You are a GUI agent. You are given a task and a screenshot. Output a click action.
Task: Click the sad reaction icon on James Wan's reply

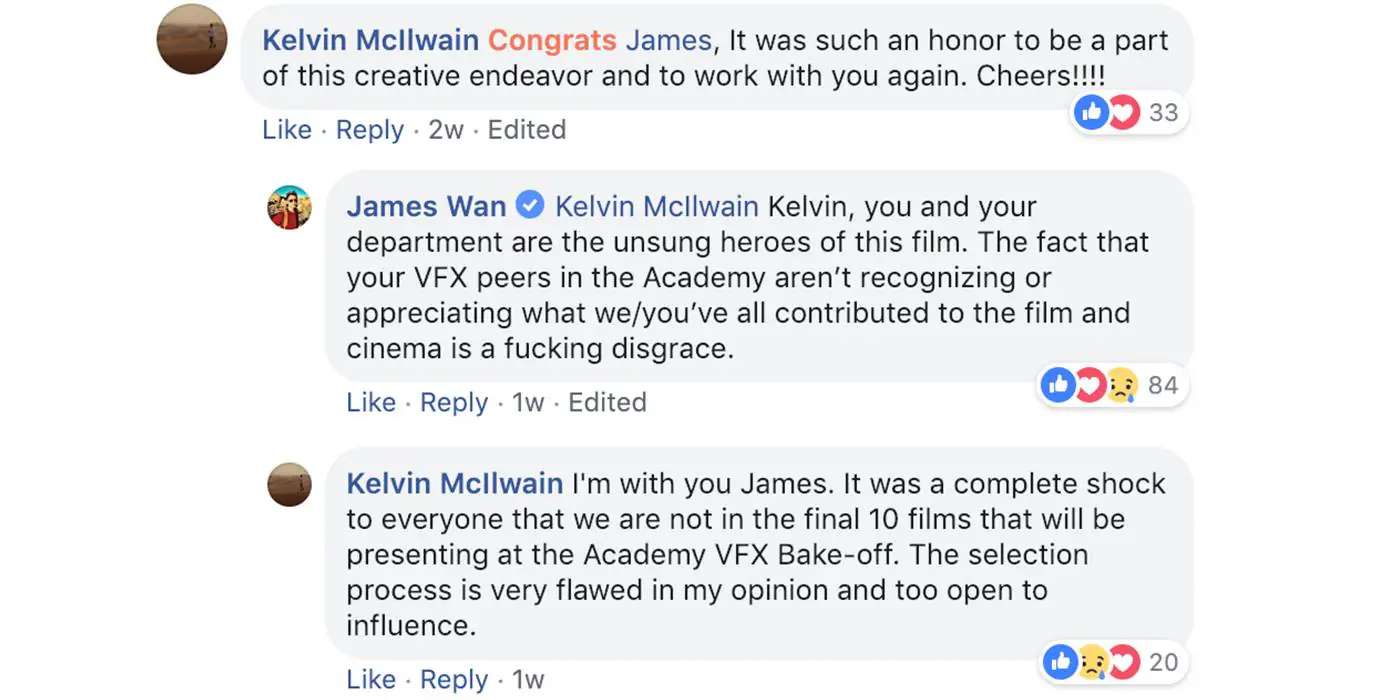tap(1122, 385)
